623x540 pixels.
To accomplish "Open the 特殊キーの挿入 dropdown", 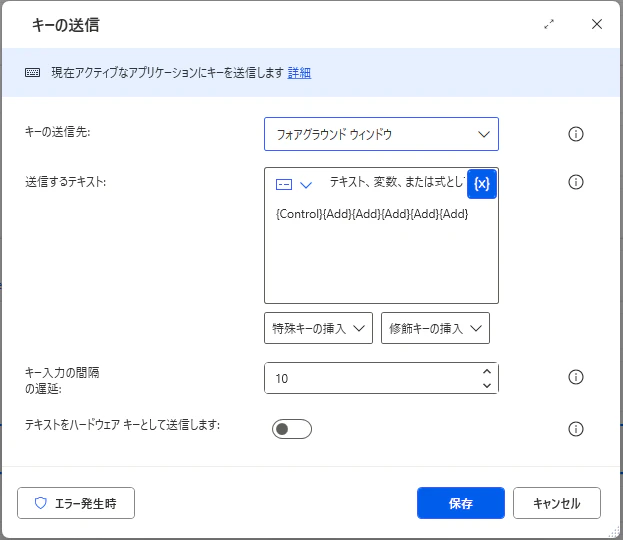I will coord(318,328).
